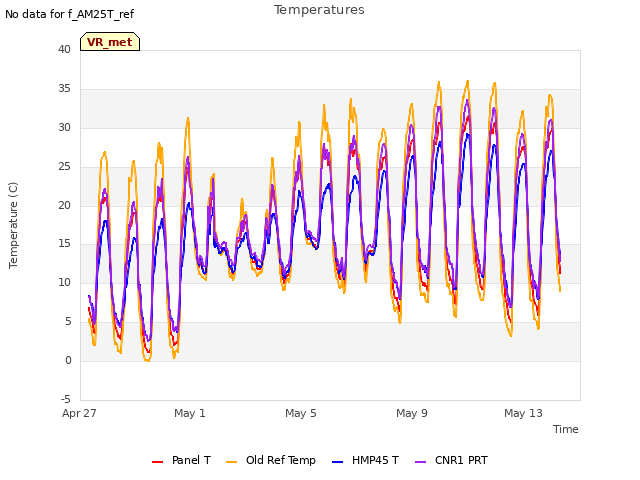Screen dimensions: 640x480
Task: Toggle the Panel T legend entry
Action: point(181,460)
